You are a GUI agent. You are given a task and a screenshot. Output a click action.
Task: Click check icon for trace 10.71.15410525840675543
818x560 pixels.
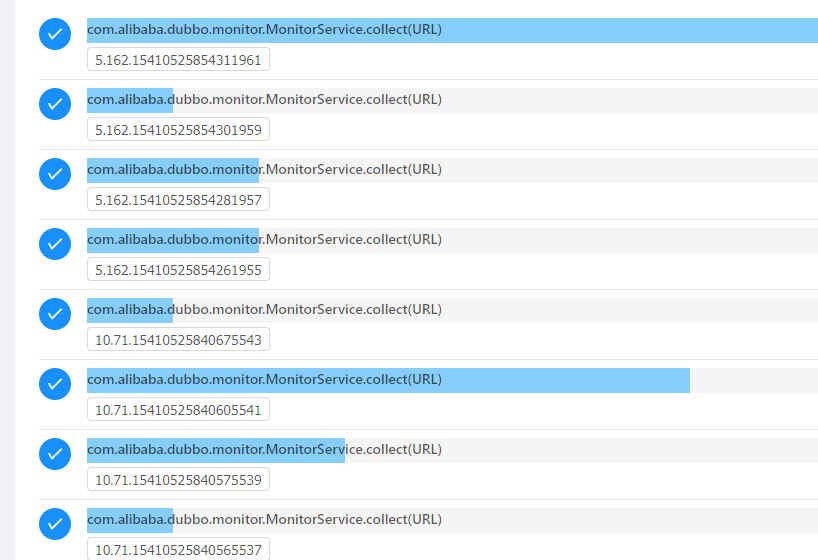pos(55,314)
